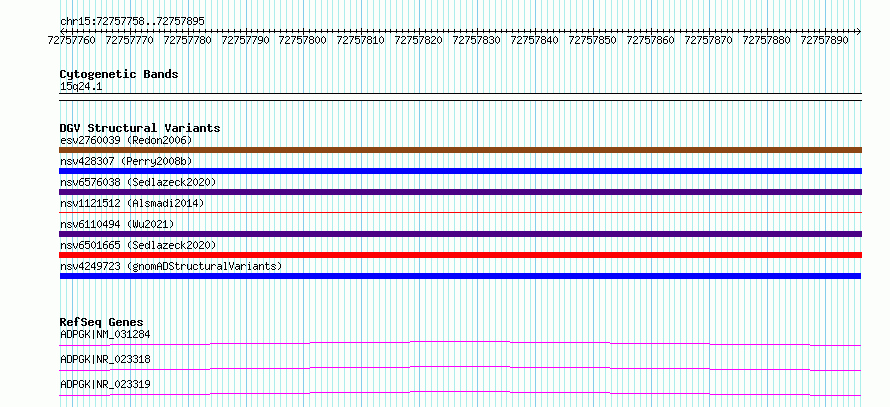
Task: Click the purple nsv6576038 variant bar
Action: click(460, 192)
